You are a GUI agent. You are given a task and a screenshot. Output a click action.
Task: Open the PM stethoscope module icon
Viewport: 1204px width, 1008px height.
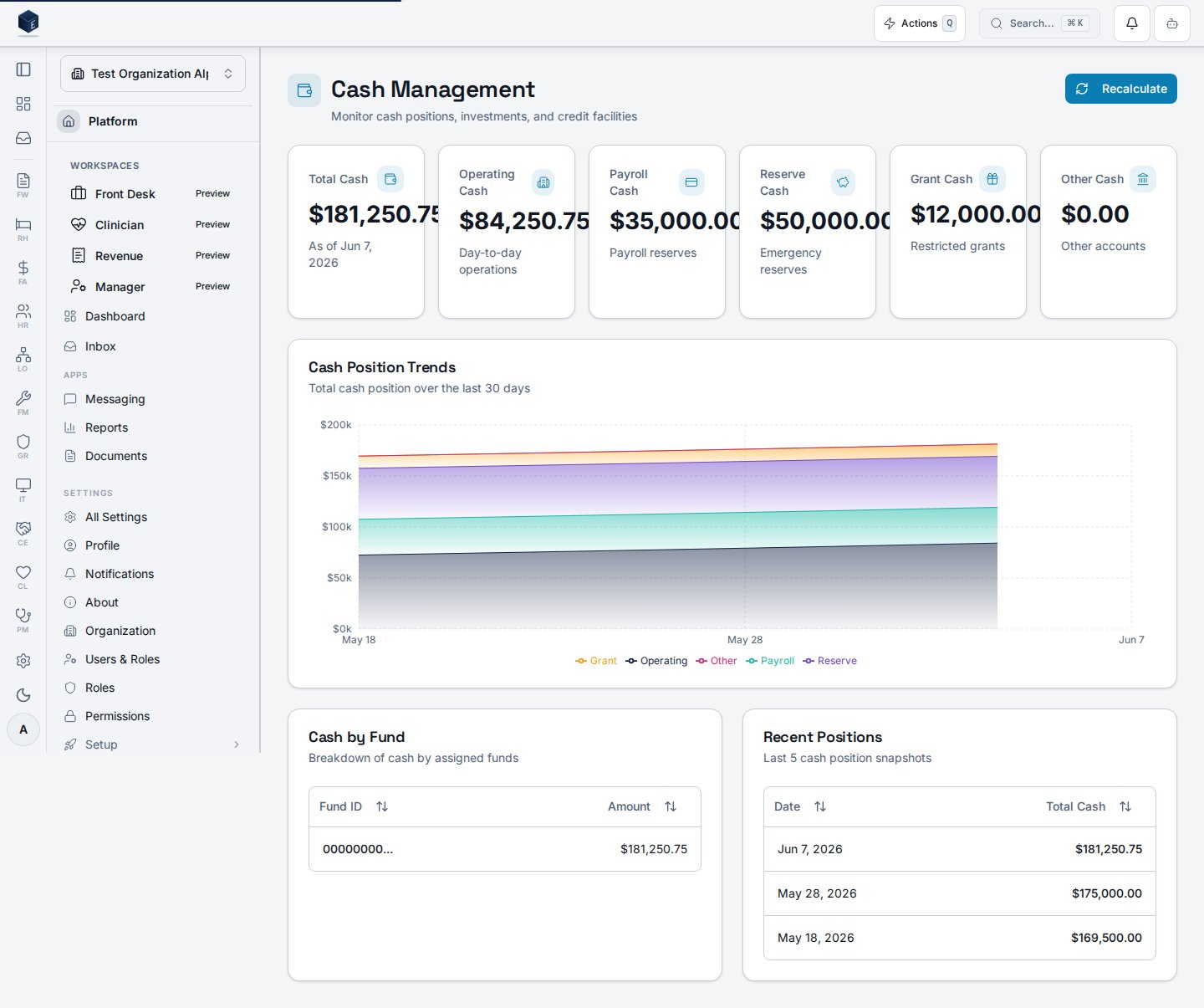(23, 620)
